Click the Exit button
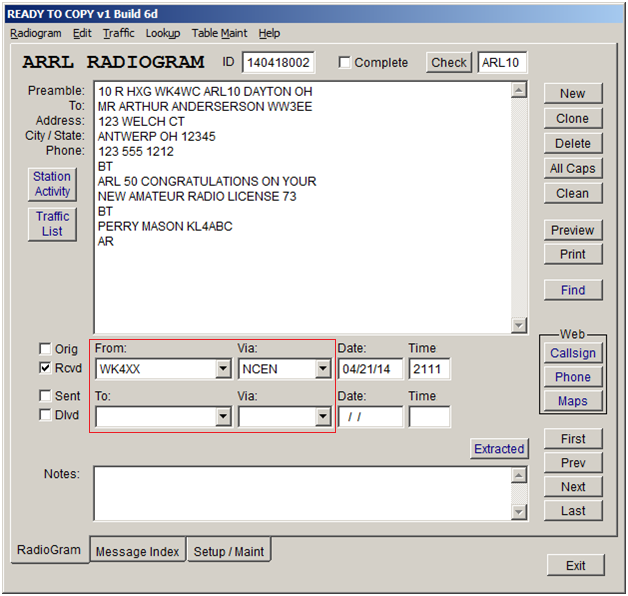 pyautogui.click(x=576, y=565)
